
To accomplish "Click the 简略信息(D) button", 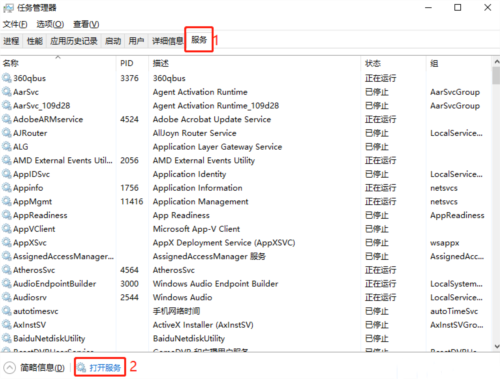I will [42, 368].
